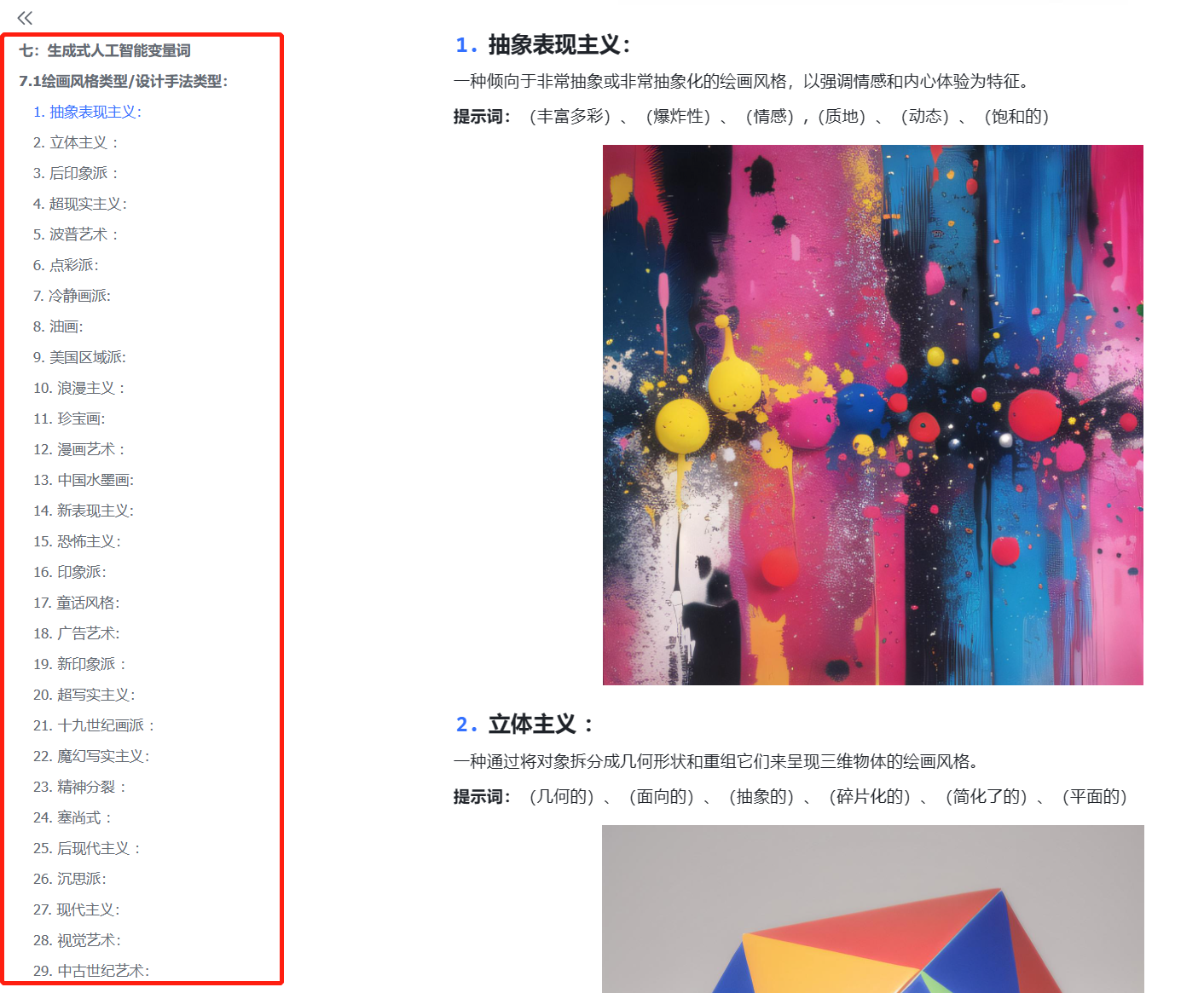Screen dimensions: 1204x993
Task: Open 4. 超现实主义 from the outline
Action: 80,205
